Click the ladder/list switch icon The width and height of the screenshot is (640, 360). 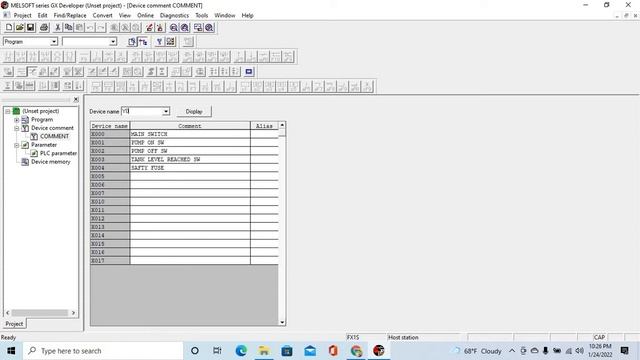(142, 42)
